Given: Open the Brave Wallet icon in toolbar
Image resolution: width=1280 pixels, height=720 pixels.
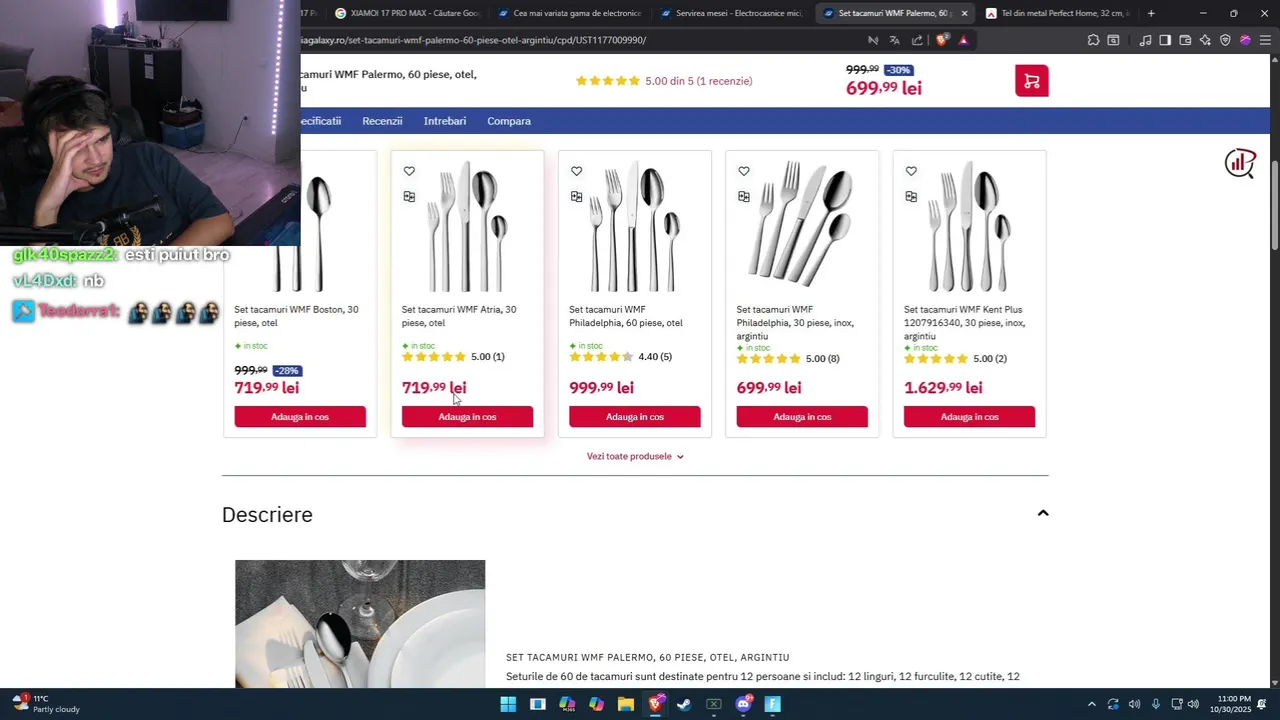Looking at the screenshot, I should point(1185,40).
